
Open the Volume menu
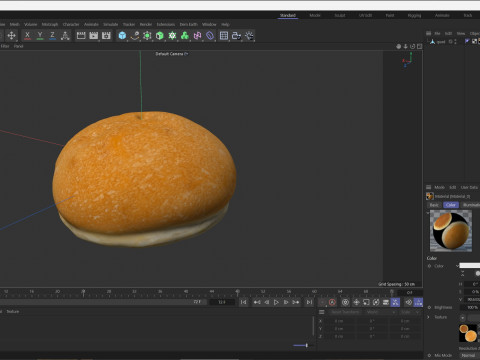30,24
